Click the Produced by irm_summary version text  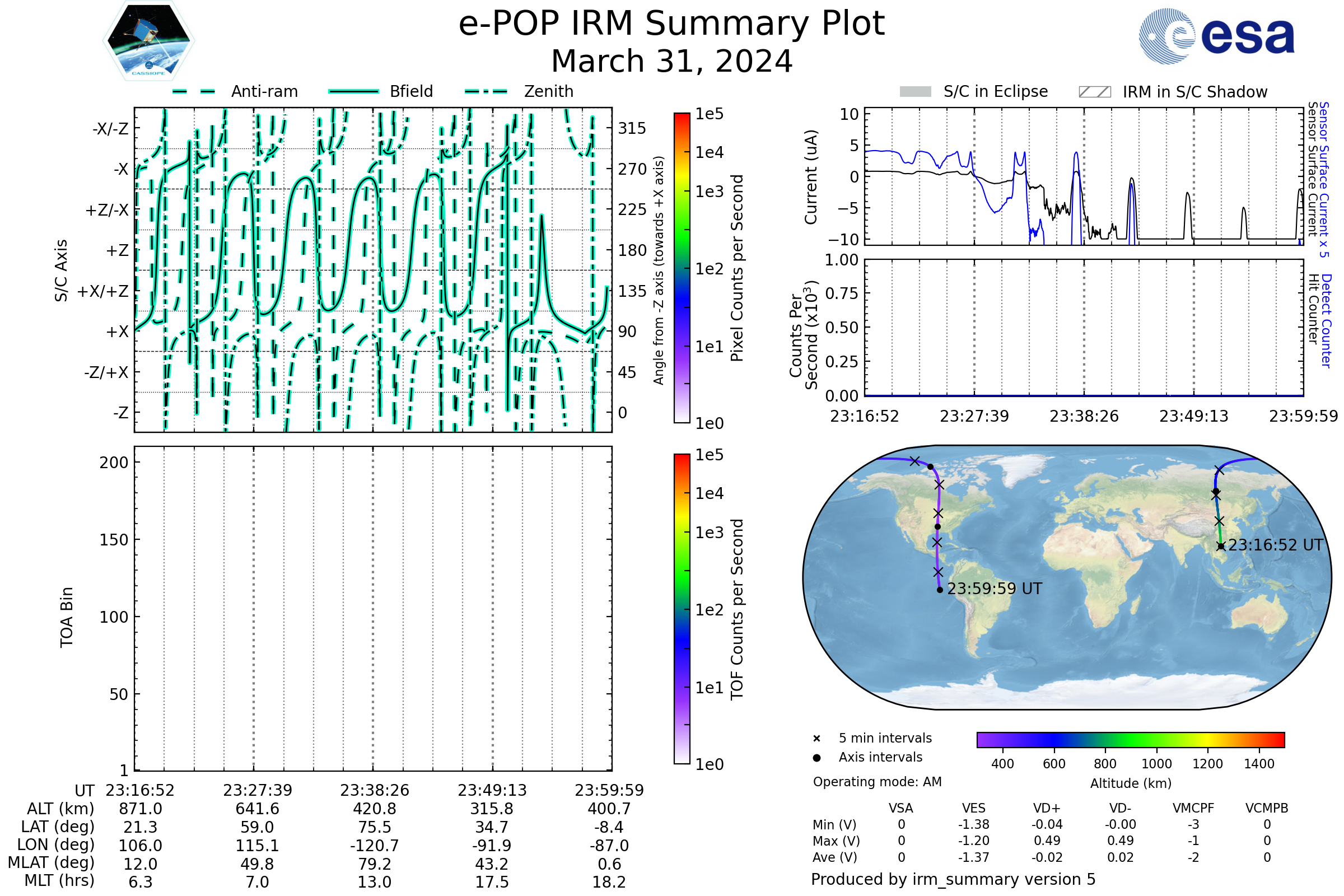point(953,879)
